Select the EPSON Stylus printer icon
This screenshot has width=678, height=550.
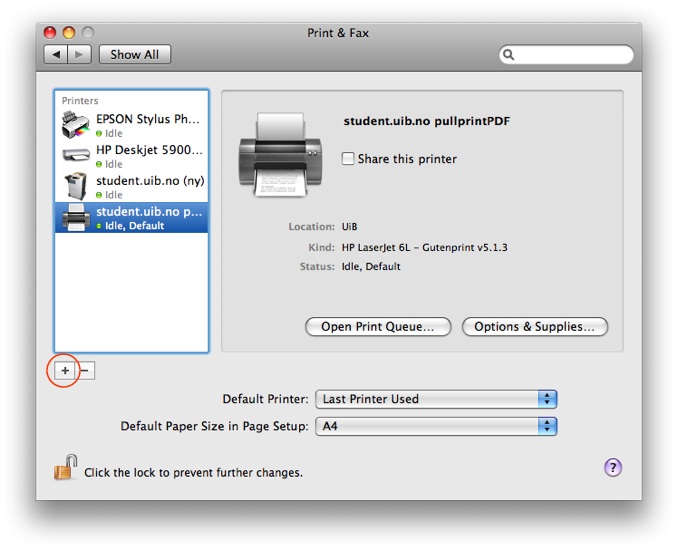(x=75, y=125)
